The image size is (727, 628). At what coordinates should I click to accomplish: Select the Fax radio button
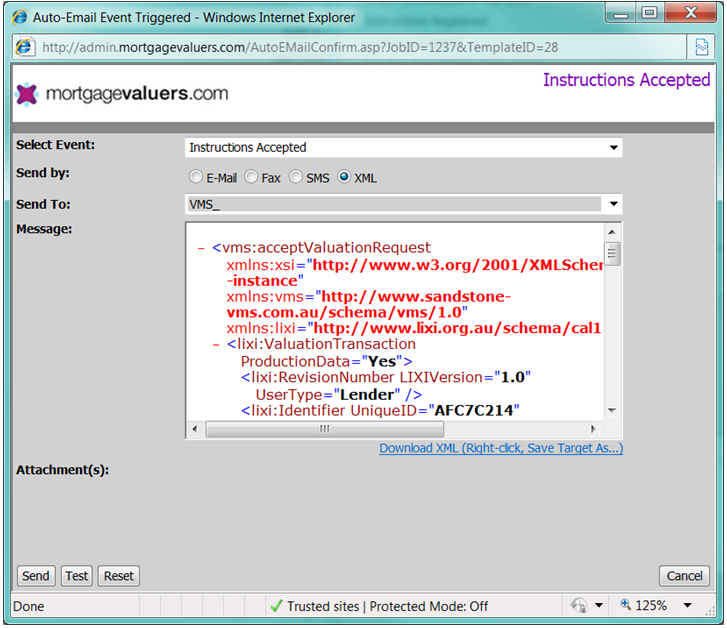point(251,177)
